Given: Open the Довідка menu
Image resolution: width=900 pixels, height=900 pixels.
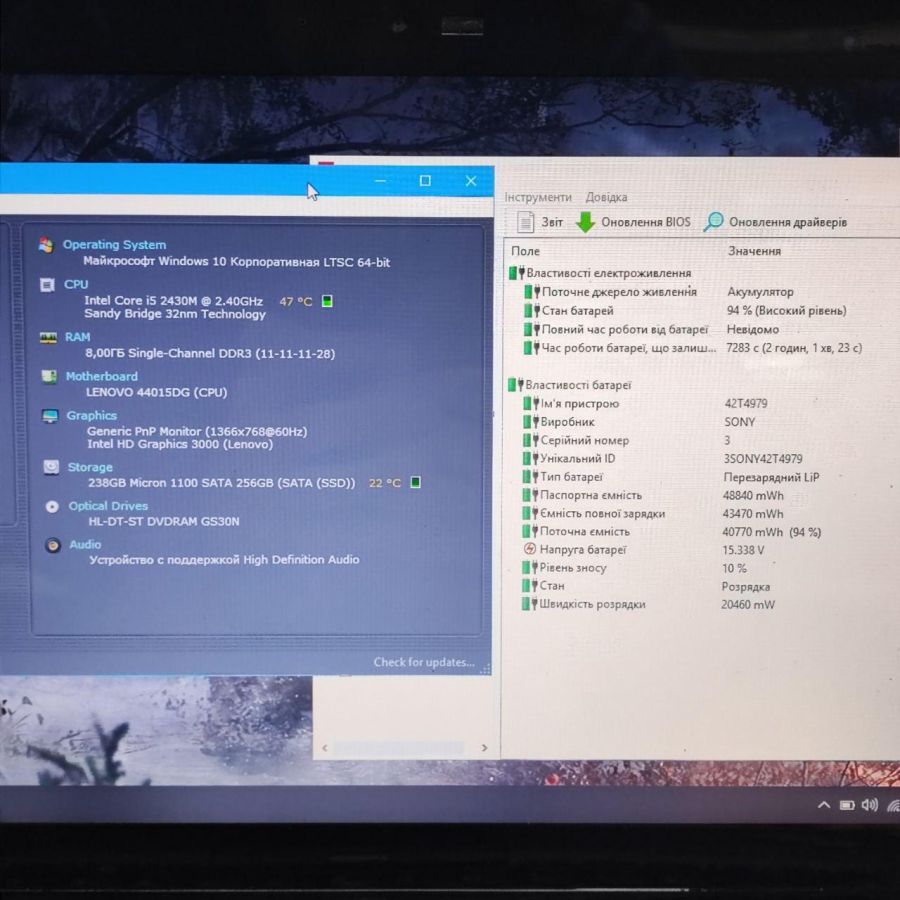Looking at the screenshot, I should click(x=606, y=197).
